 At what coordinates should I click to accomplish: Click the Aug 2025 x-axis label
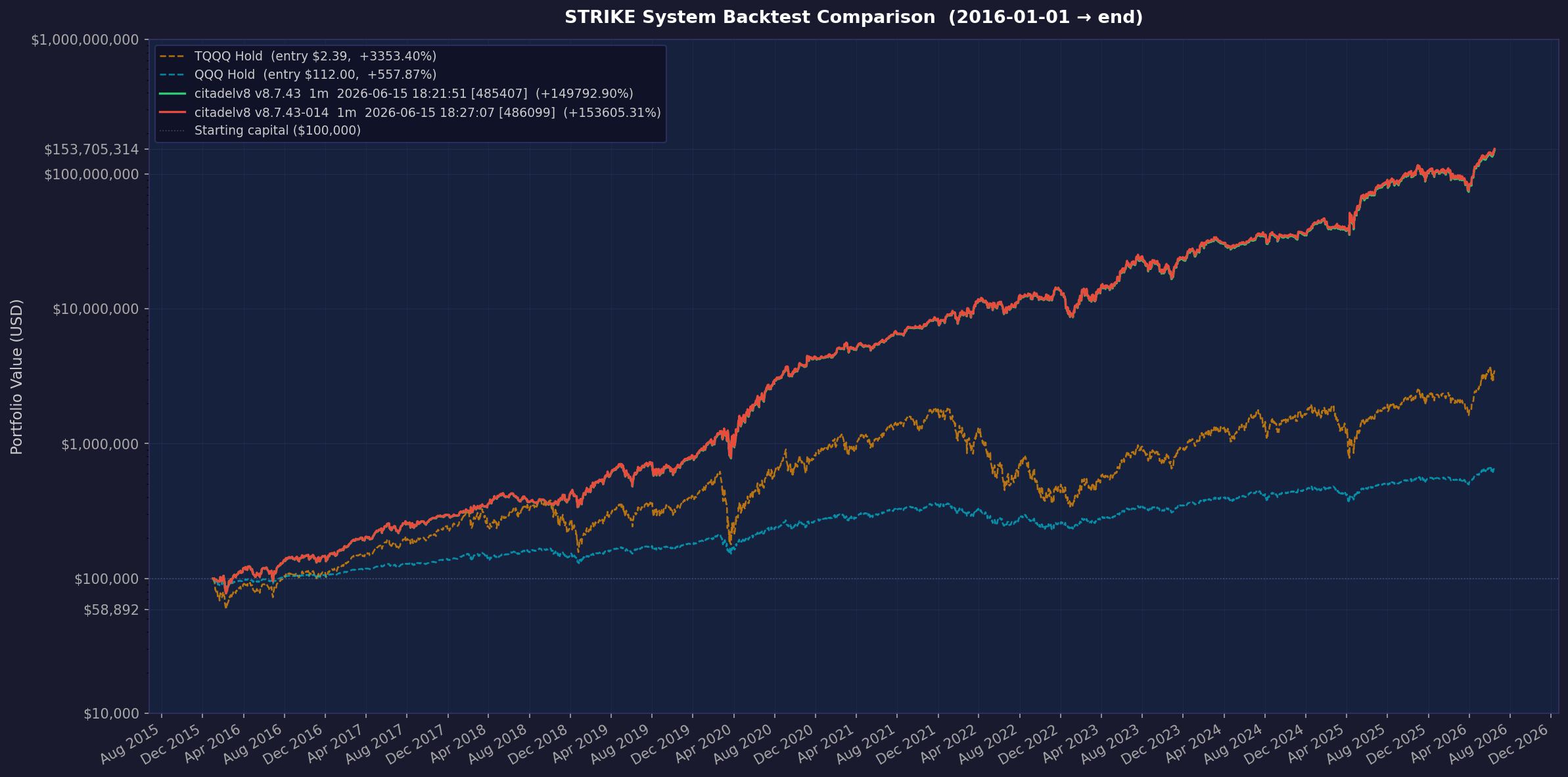[1355, 743]
